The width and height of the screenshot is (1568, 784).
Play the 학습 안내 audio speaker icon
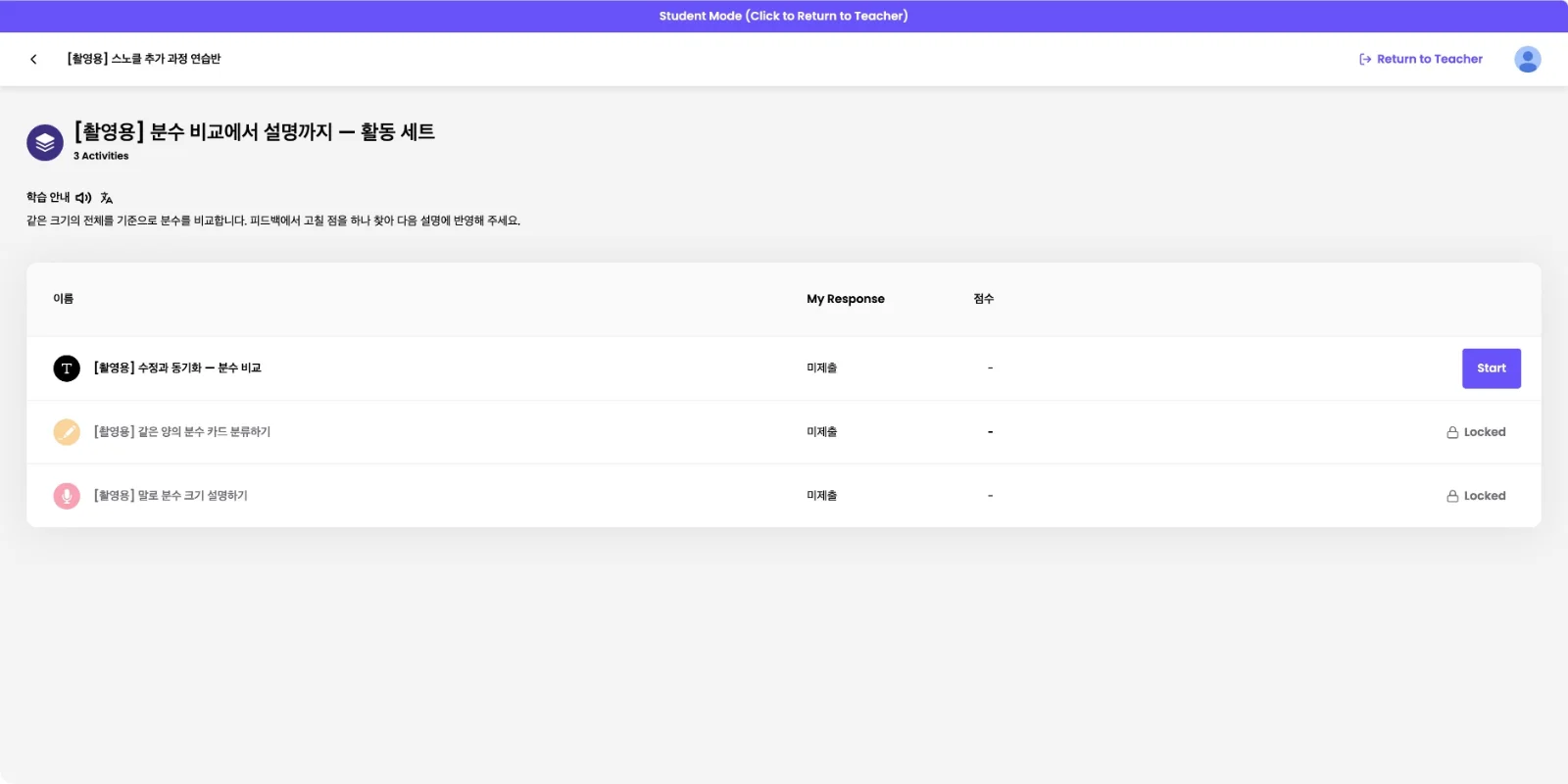pyautogui.click(x=83, y=198)
